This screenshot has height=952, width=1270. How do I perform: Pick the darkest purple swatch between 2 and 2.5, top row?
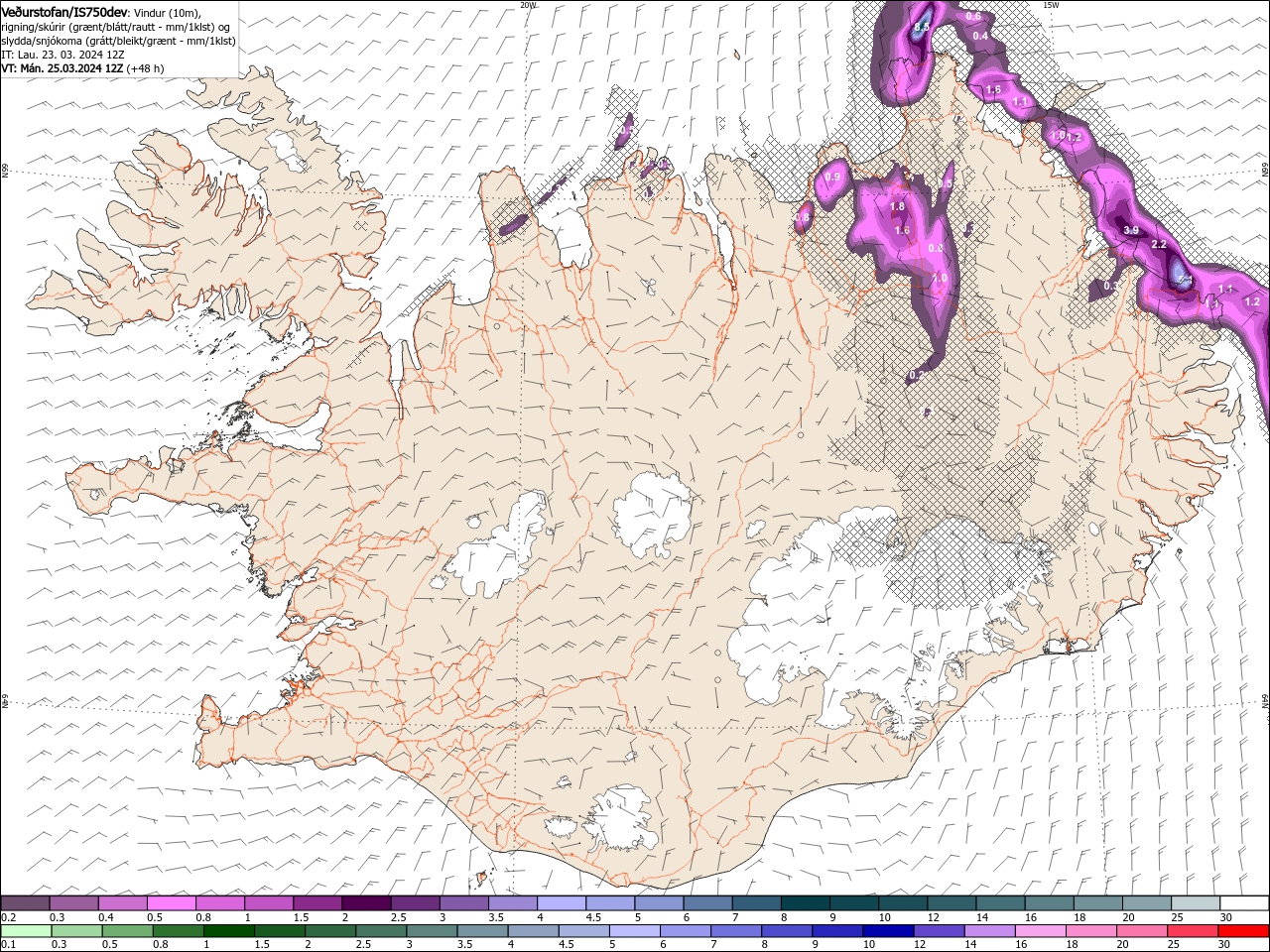pyautogui.click(x=366, y=903)
